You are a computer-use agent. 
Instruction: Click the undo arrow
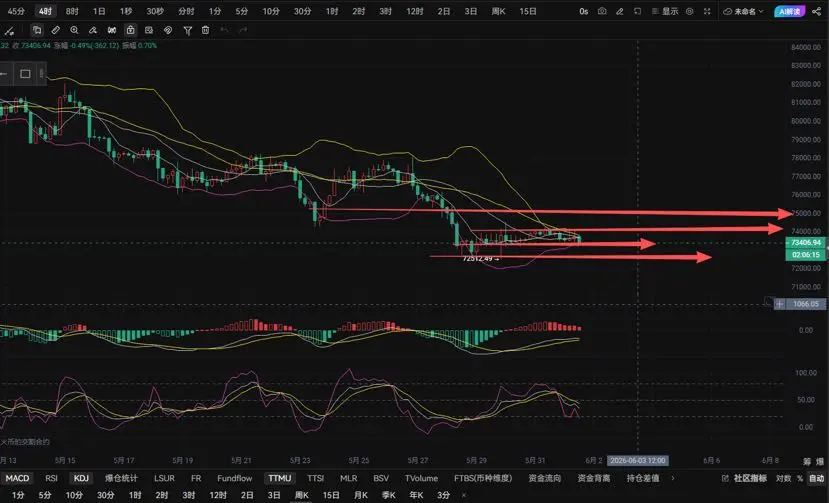coord(225,30)
